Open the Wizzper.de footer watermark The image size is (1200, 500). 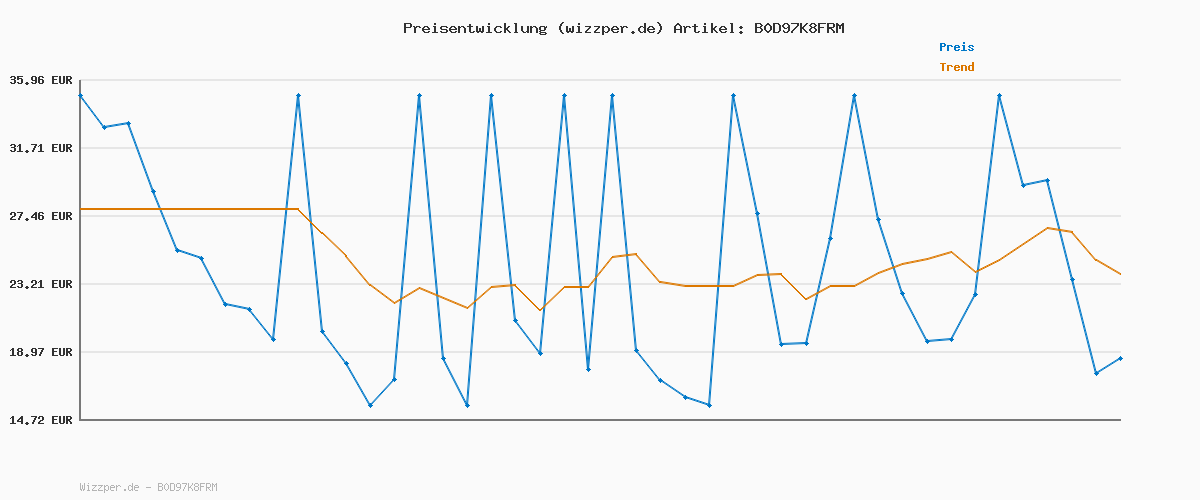click(148, 487)
